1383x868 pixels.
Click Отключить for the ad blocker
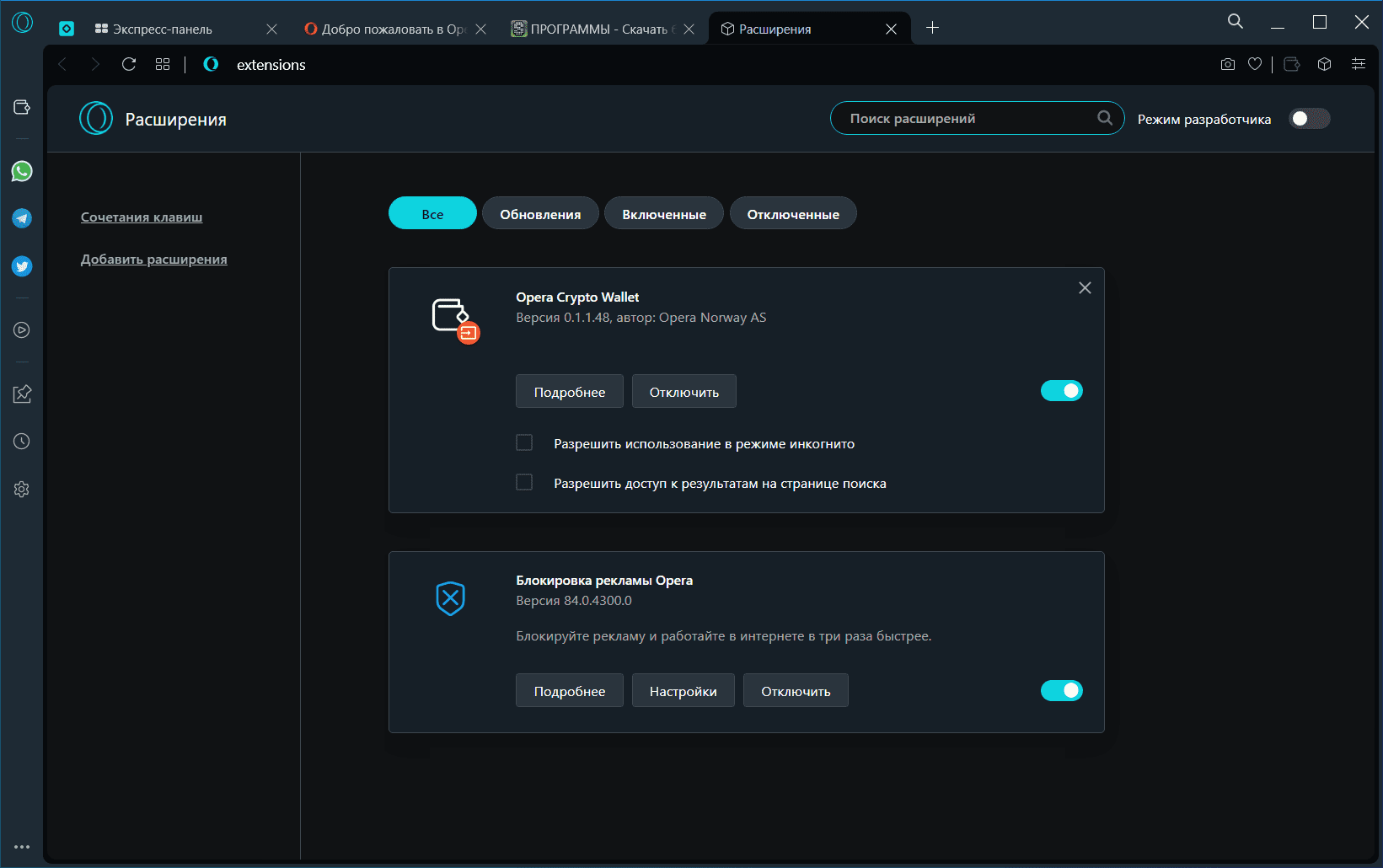tap(796, 690)
